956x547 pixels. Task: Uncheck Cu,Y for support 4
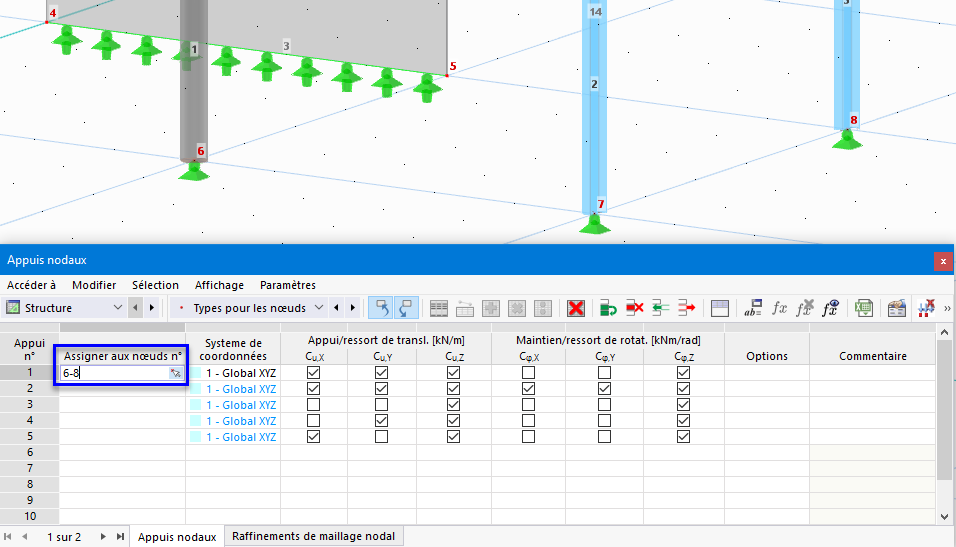tap(382, 421)
